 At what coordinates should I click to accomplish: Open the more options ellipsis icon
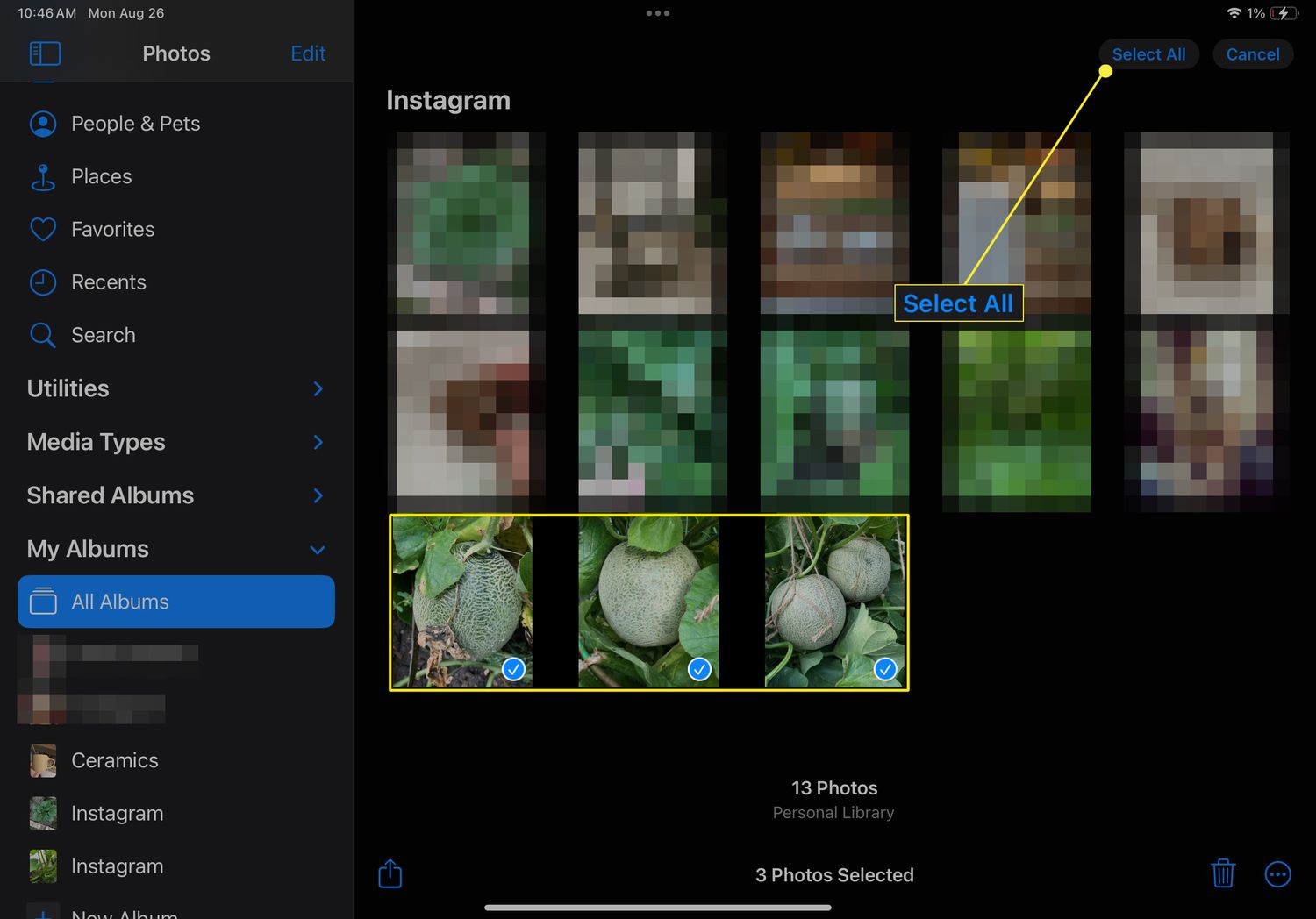[x=1277, y=873]
